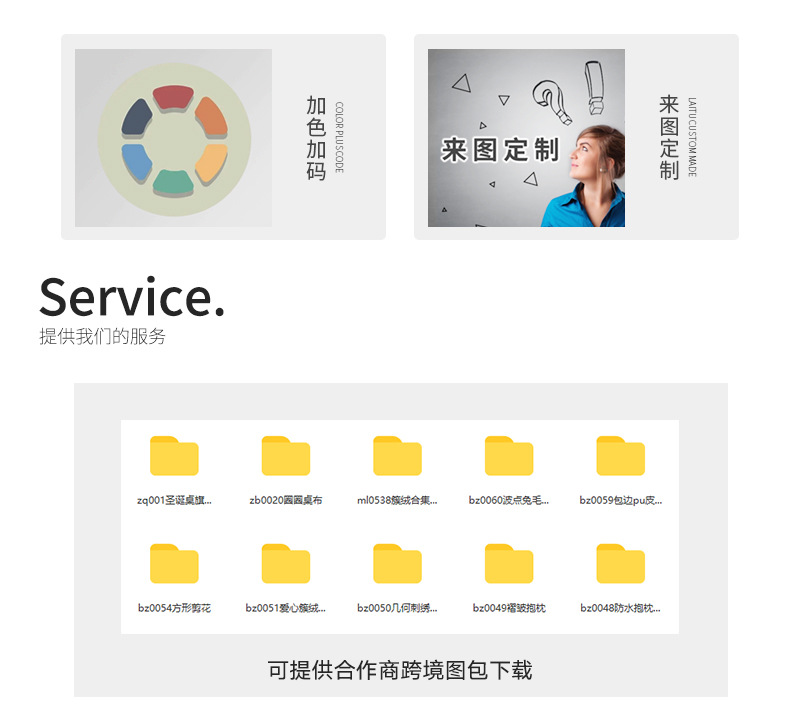
Task: Click the green color wheel segment
Action: click(173, 182)
